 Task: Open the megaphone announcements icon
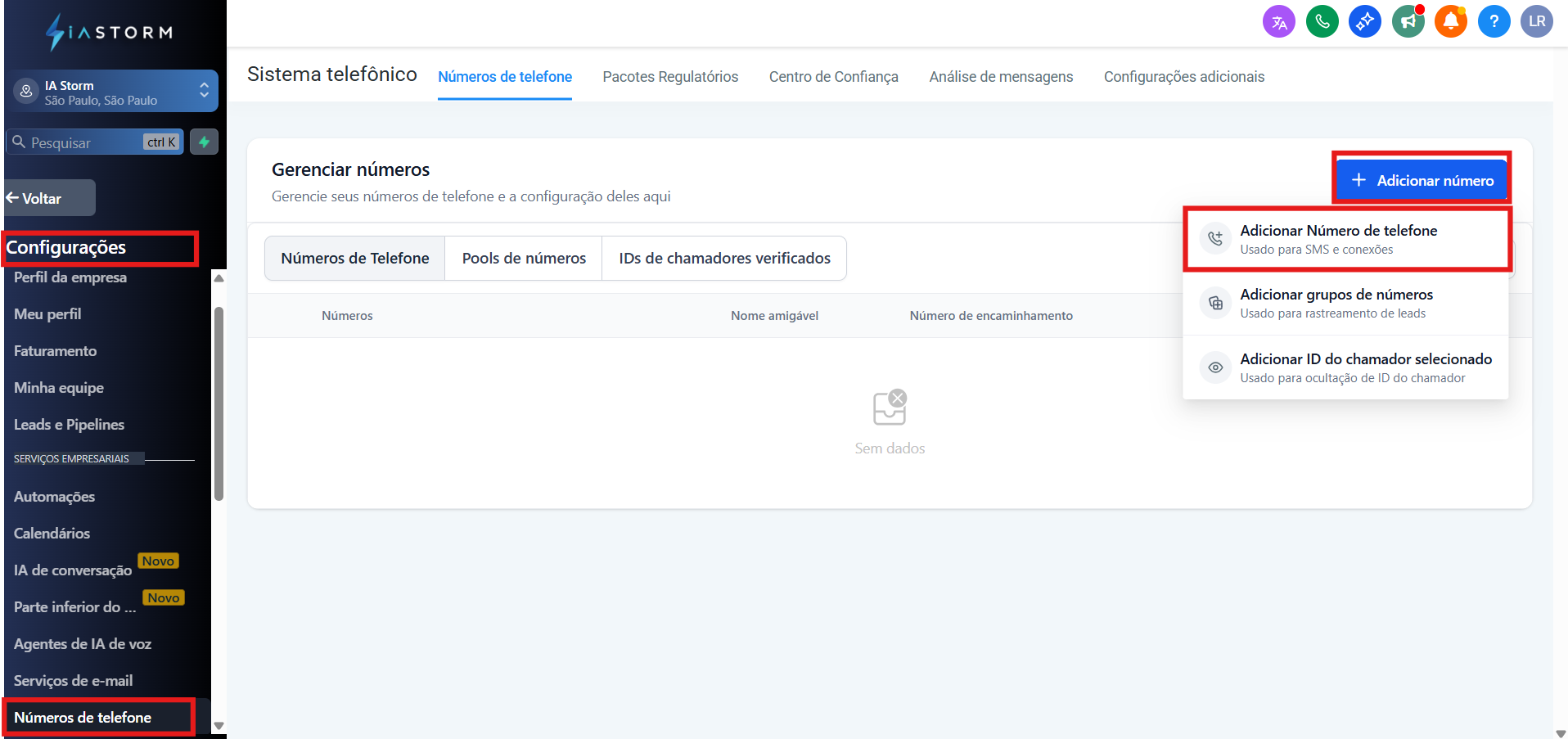[x=1408, y=22]
